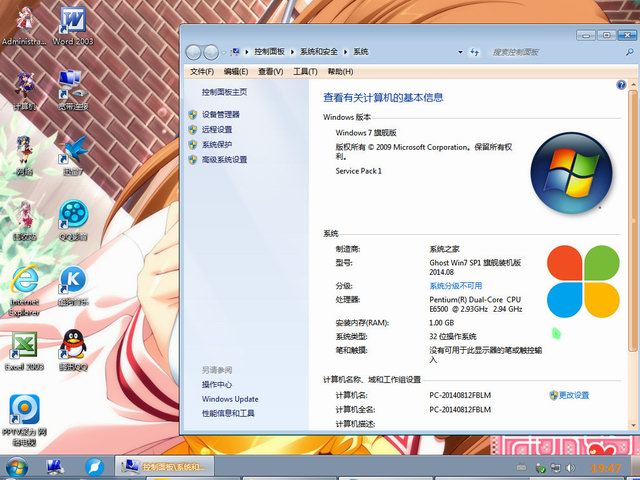Open the 查看(V) menu
This screenshot has height=480, width=640.
[x=271, y=72]
